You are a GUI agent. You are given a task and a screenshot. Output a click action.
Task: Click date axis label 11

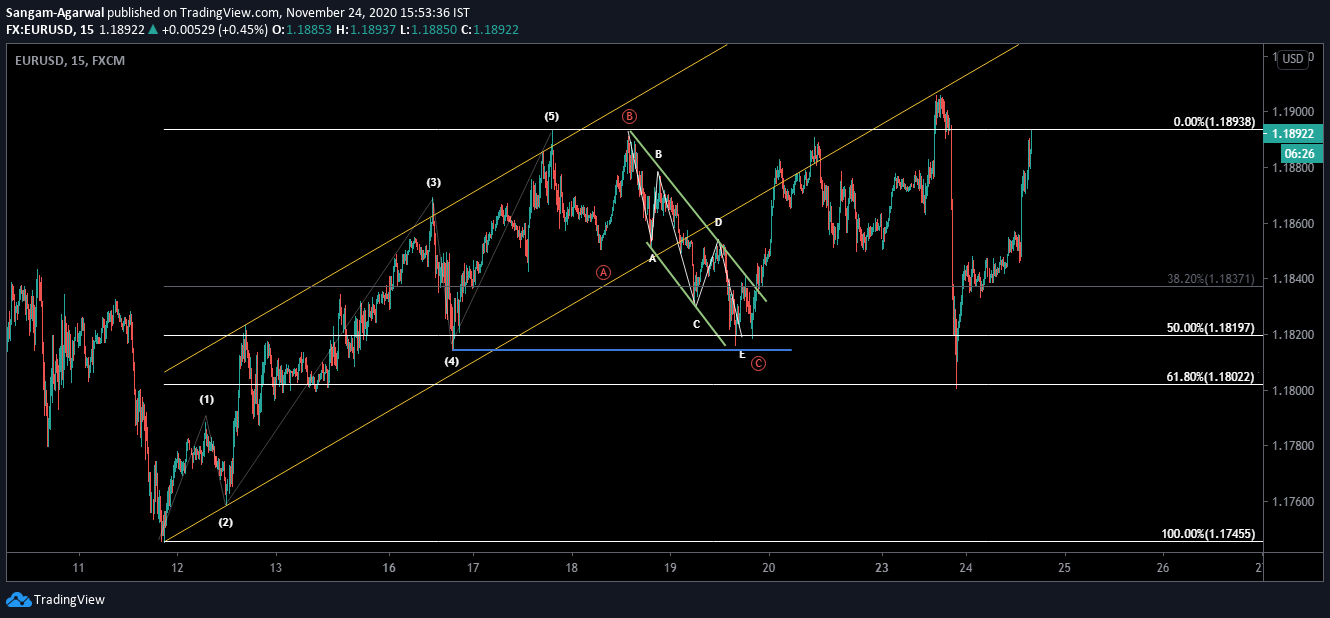pos(78,568)
